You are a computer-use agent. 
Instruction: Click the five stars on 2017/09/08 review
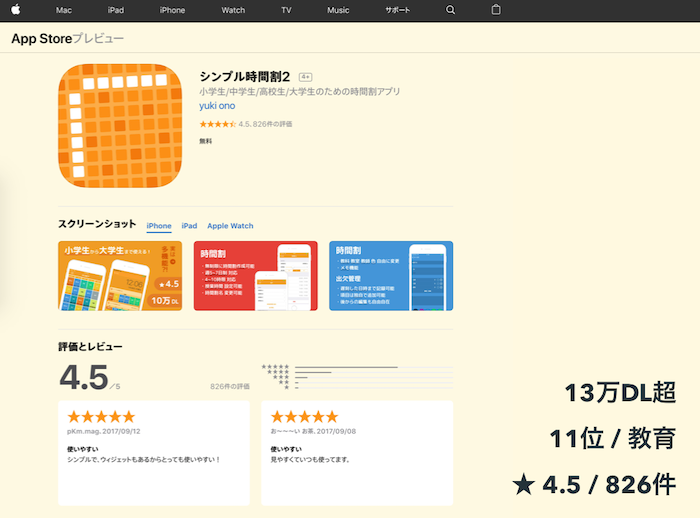(x=304, y=417)
